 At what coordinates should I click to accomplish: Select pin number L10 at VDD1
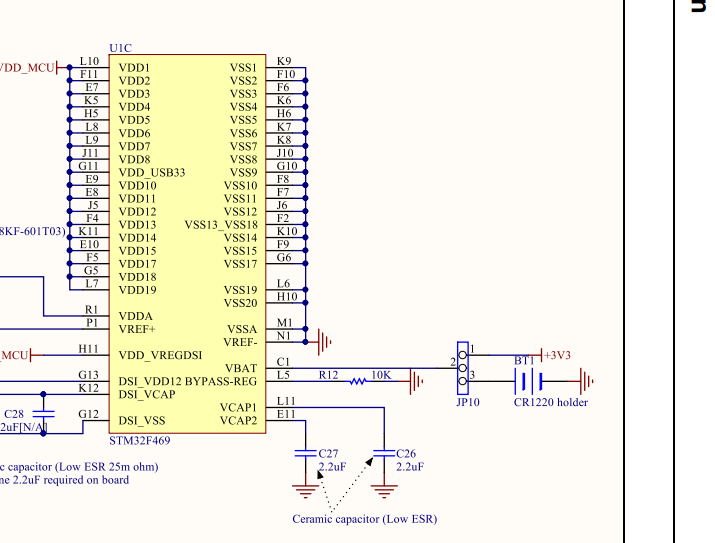(89, 62)
